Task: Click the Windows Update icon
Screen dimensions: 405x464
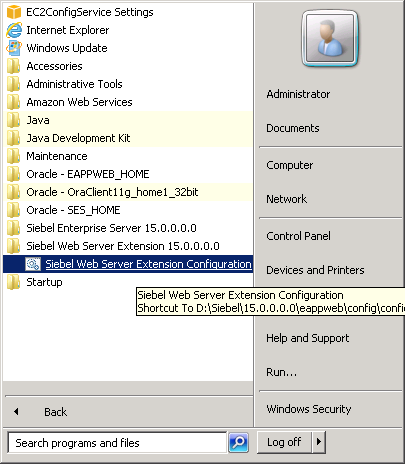Action: (x=14, y=48)
